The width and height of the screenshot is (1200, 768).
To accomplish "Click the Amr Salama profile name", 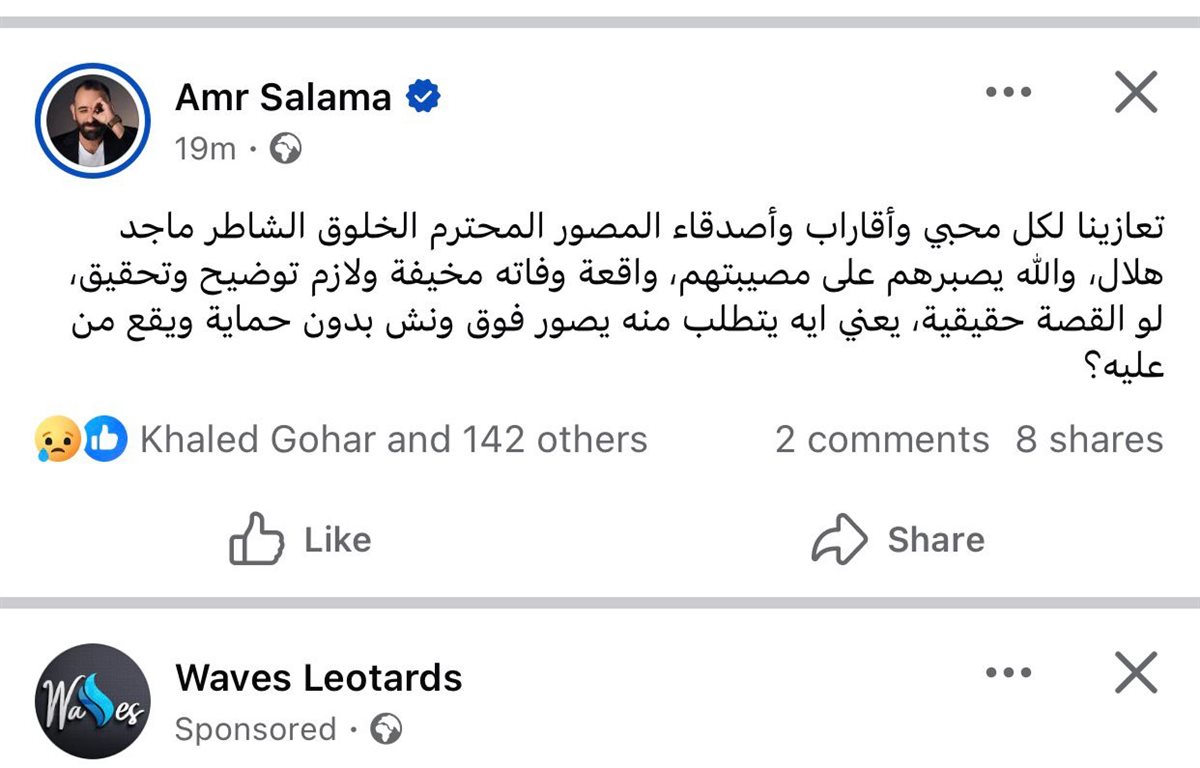I will tap(283, 97).
